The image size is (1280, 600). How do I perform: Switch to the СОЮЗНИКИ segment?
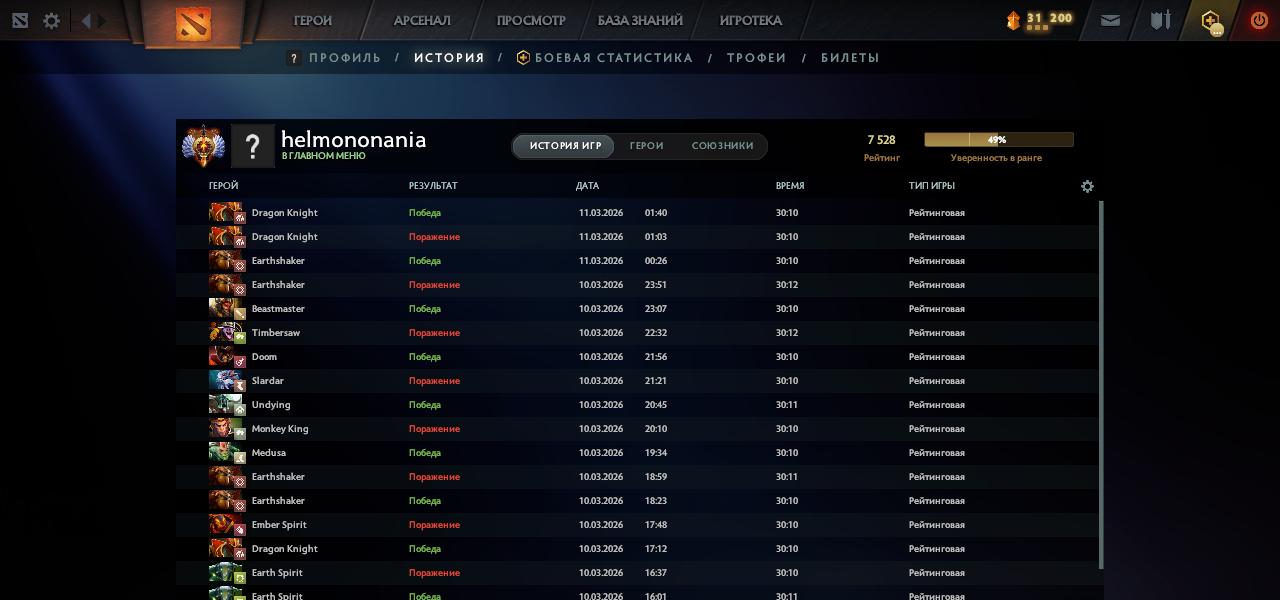click(722, 146)
